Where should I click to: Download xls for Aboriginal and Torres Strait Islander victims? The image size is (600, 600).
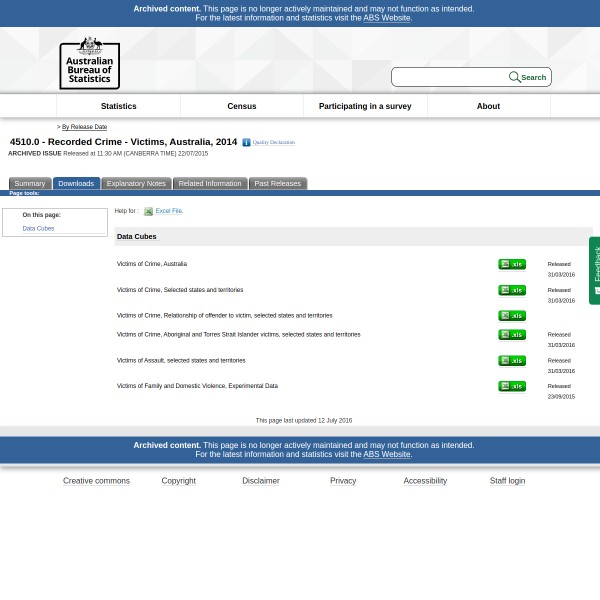[511, 335]
